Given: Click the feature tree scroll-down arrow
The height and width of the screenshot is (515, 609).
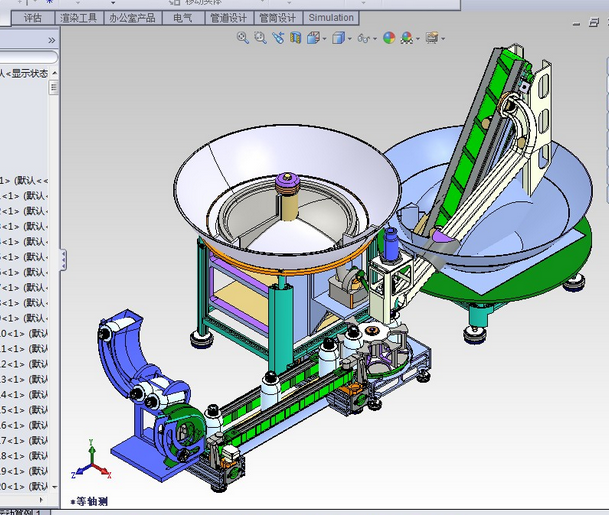Looking at the screenshot, I should point(54,487).
